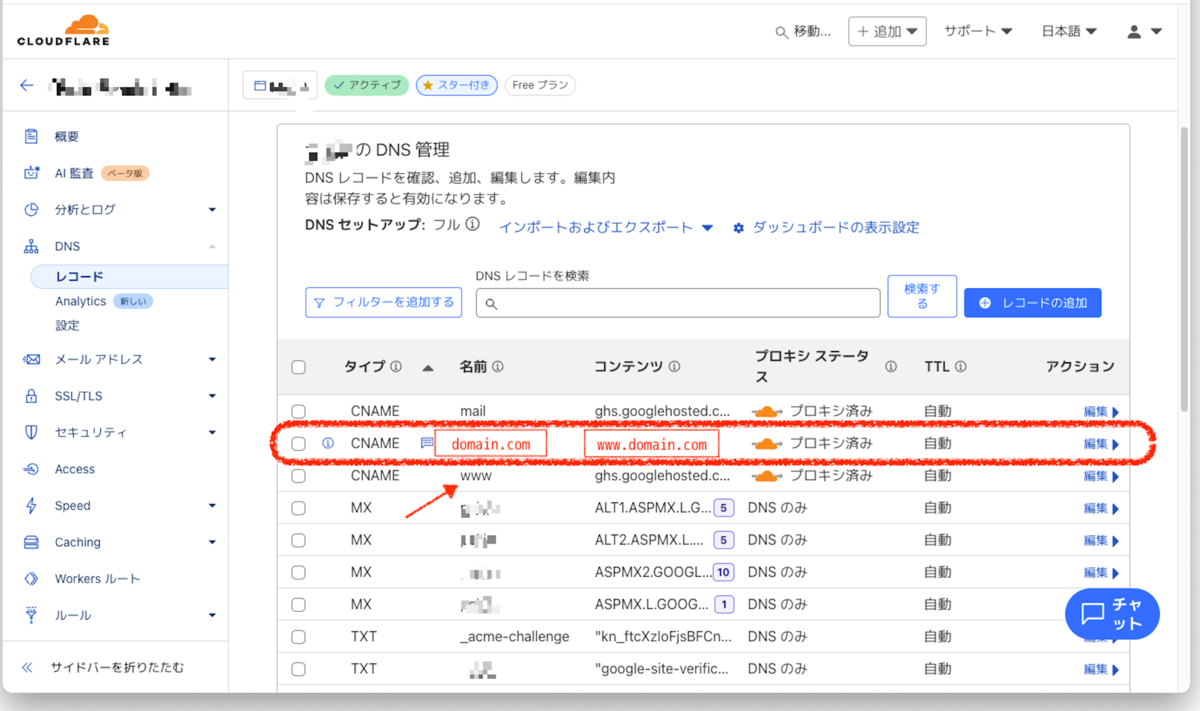This screenshot has height=711, width=1200.
Task: Click ダッシュボードの表示設定 link
Action: click(x=835, y=227)
